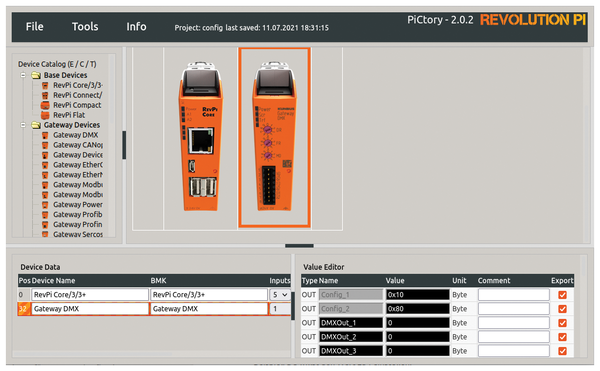The image size is (600, 371).
Task: Click the REVOLUTION PI logo
Action: [533, 20]
